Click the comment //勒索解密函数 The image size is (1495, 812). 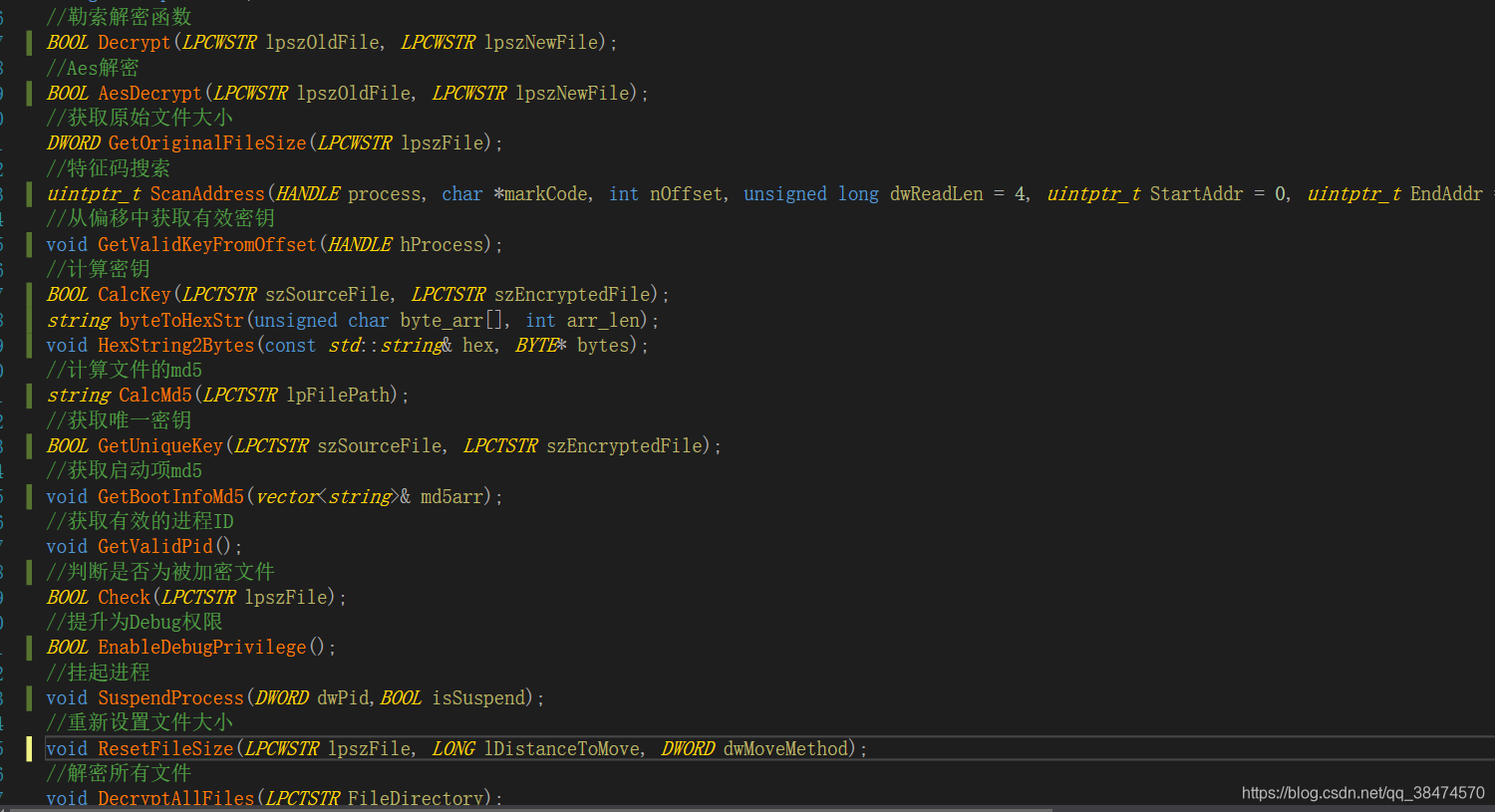point(119,17)
